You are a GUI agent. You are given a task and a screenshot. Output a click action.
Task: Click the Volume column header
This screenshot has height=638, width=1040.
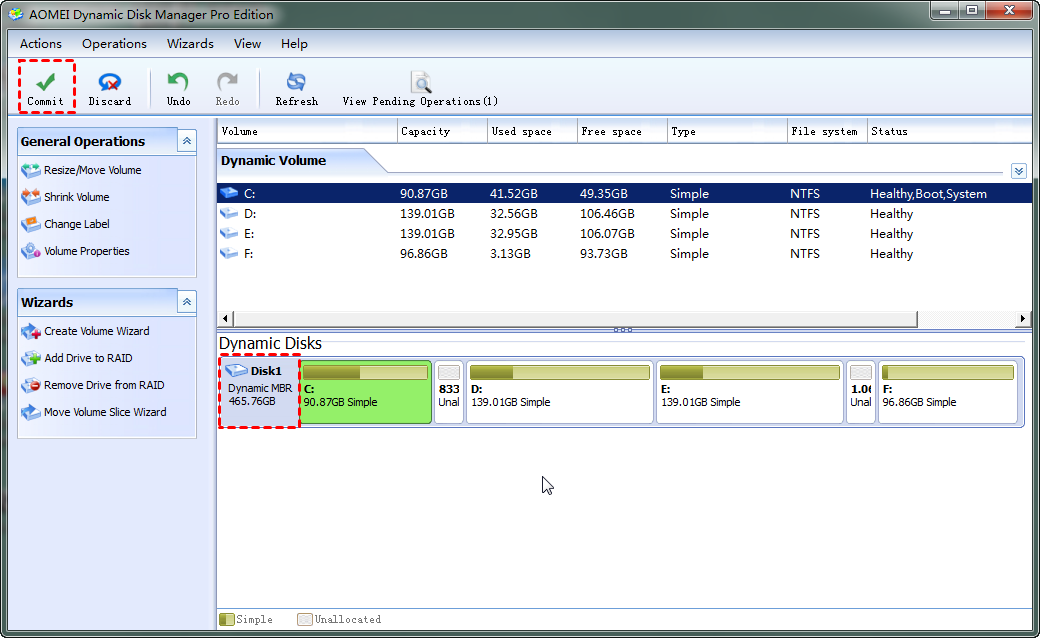307,131
